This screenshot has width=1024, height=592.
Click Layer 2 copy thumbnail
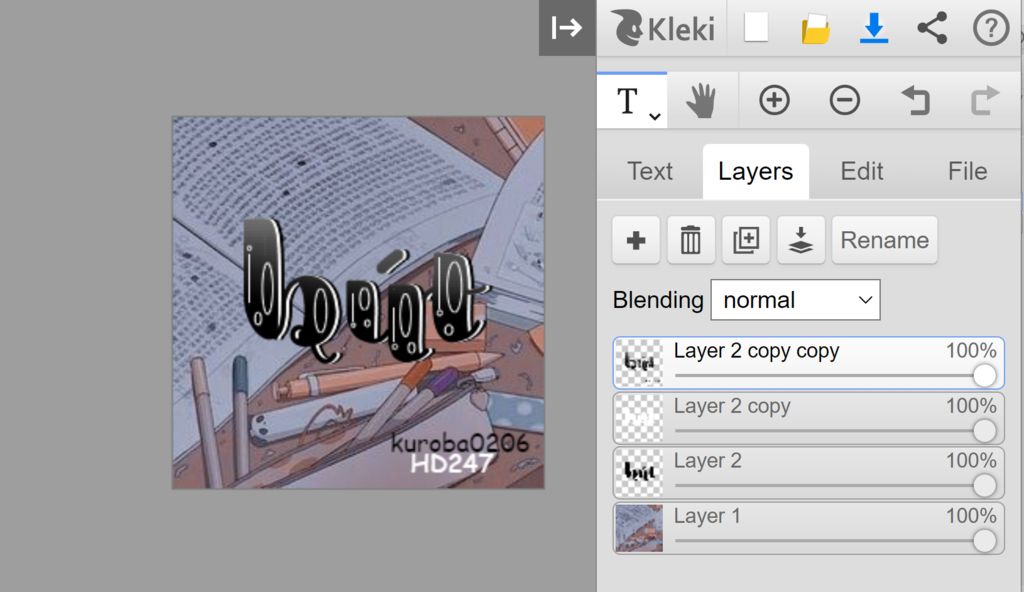point(639,418)
